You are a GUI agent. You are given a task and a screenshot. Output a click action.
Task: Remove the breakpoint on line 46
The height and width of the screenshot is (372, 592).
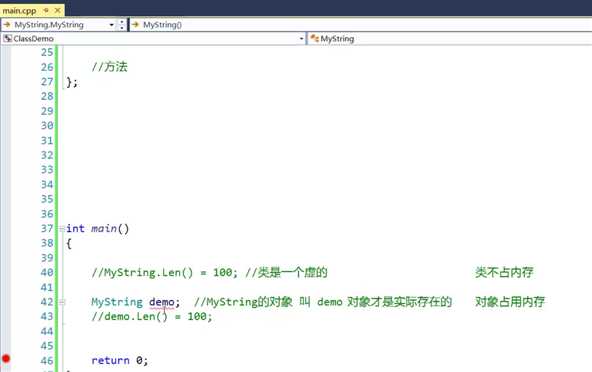(x=6, y=359)
